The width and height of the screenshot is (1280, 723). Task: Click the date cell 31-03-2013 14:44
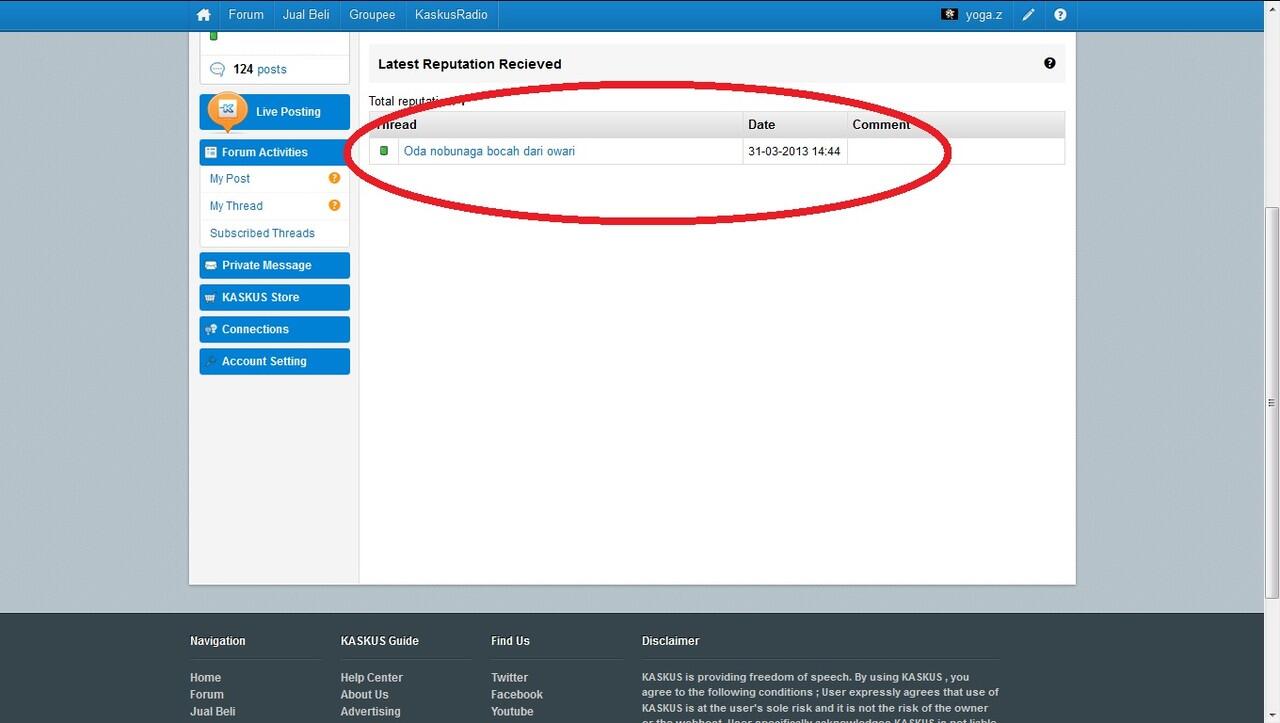coord(794,151)
